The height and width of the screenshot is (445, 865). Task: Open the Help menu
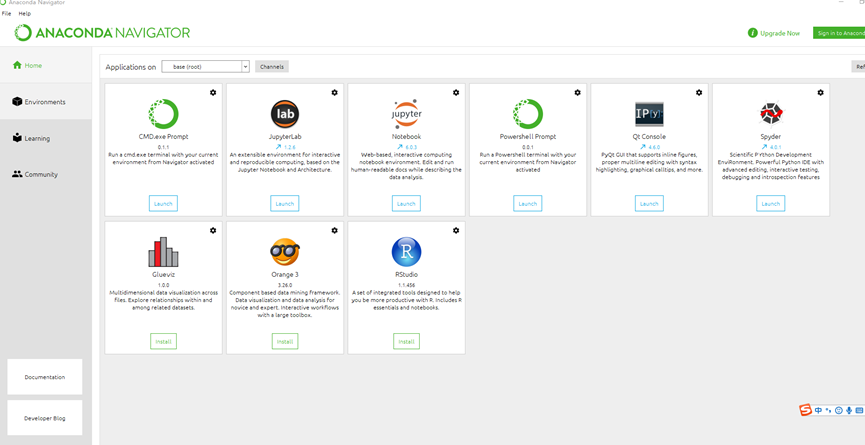[25, 13]
